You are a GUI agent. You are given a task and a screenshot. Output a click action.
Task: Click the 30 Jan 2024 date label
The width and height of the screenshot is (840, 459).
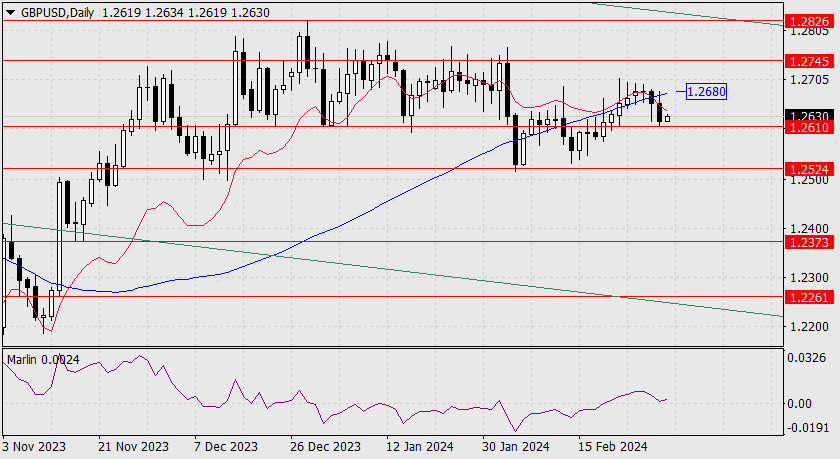click(516, 447)
